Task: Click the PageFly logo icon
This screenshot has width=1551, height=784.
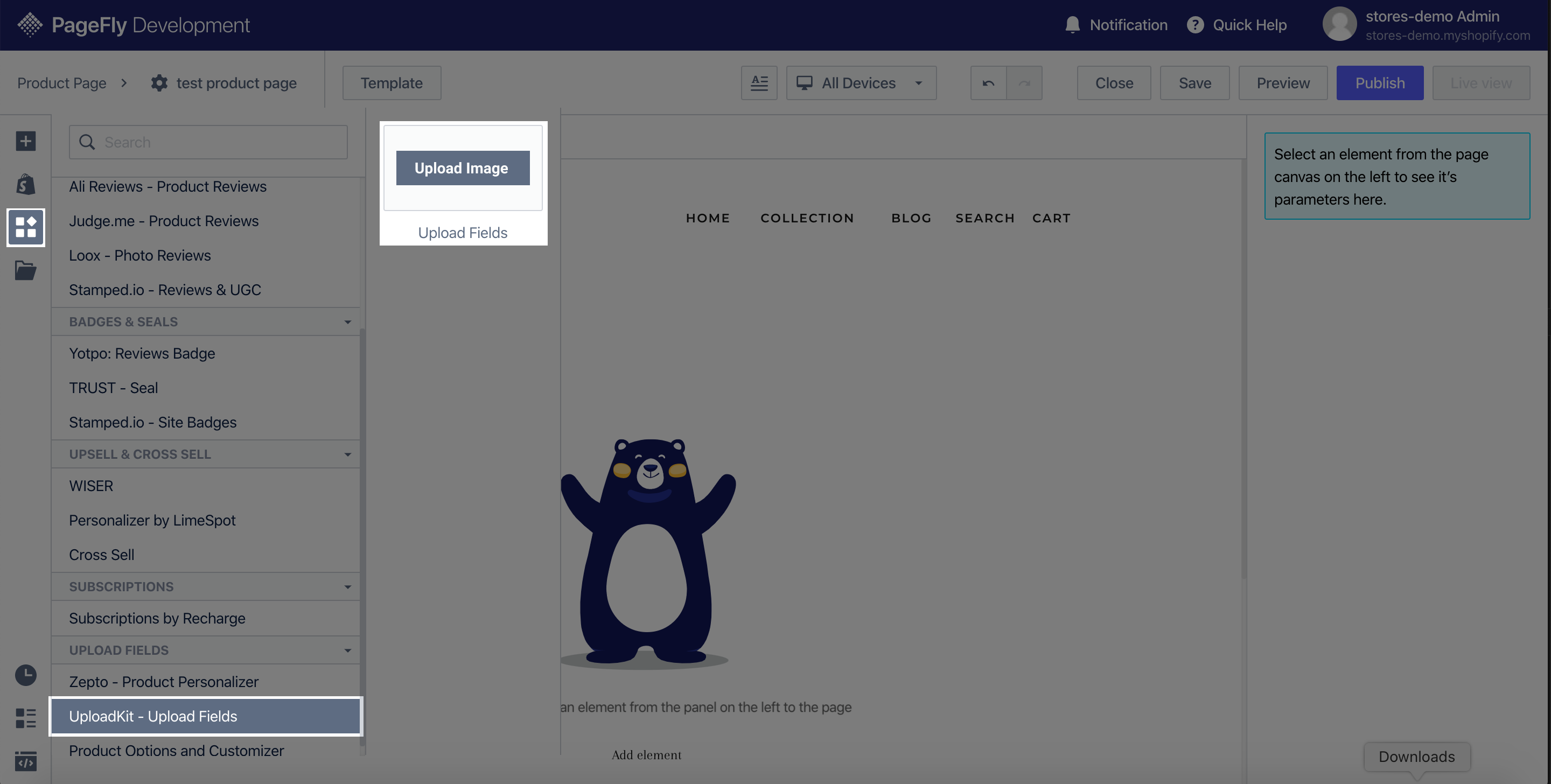Action: (30, 25)
